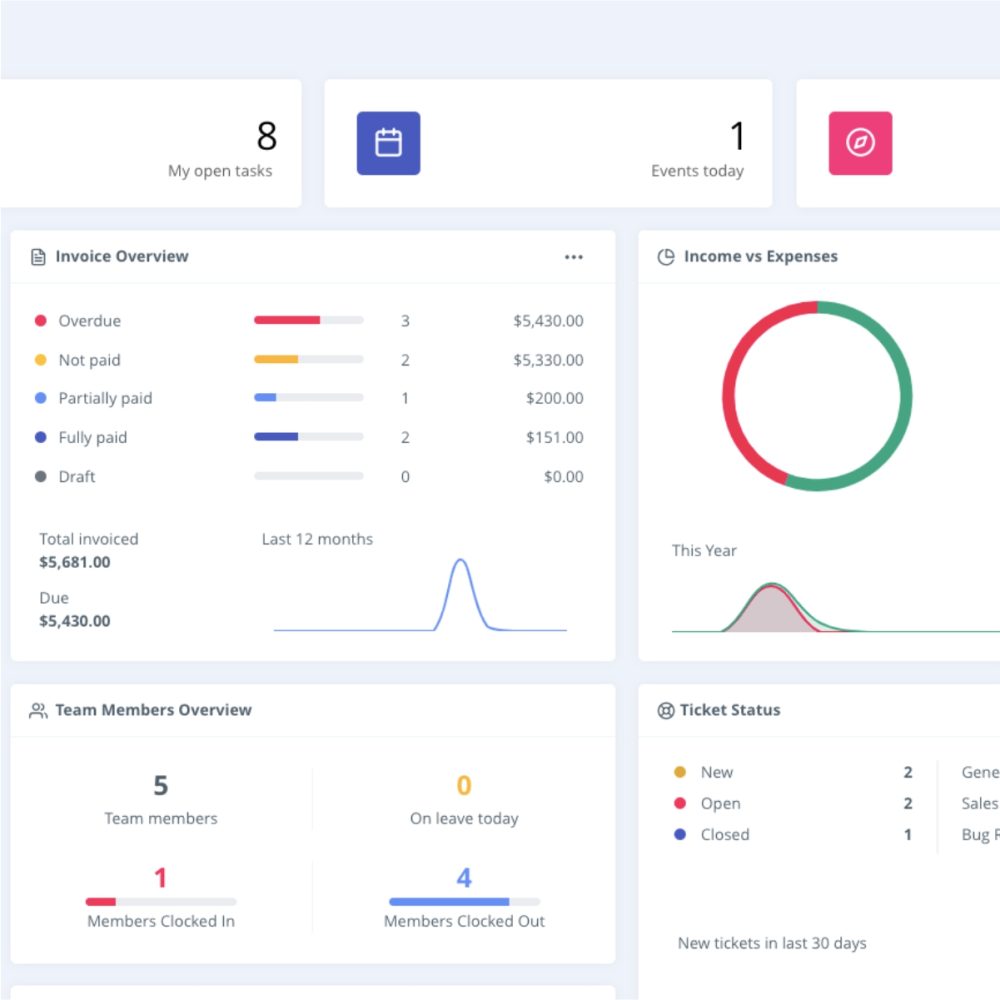Screen dimensions: 1000x1000
Task: Click the Fully paid progress bar
Action: pos(308,437)
